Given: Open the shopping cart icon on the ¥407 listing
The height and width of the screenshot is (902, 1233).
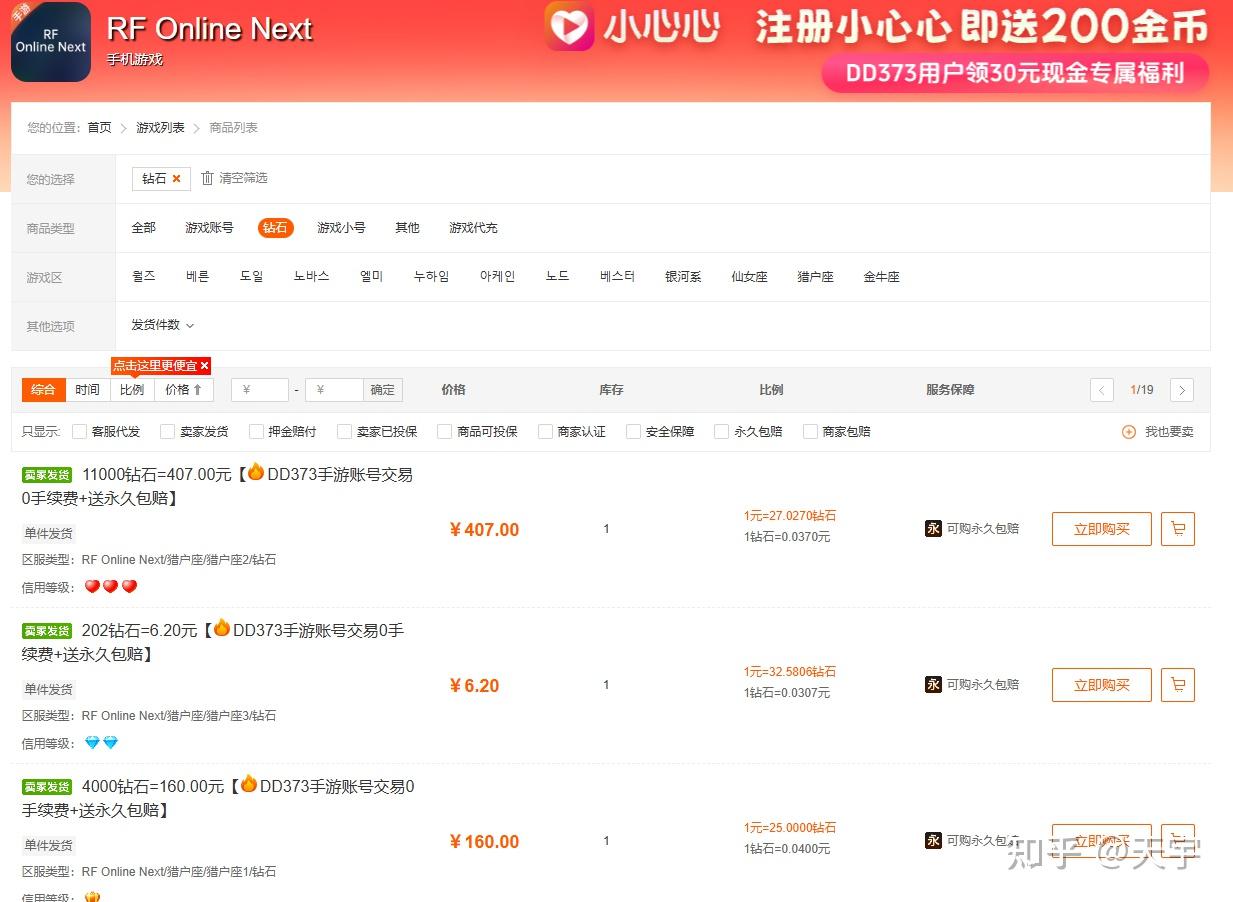Looking at the screenshot, I should click(x=1178, y=529).
